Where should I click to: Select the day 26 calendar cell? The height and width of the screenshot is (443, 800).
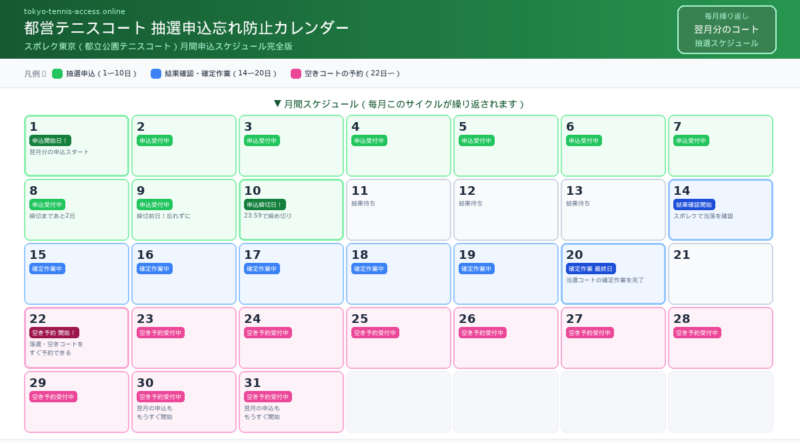(x=506, y=338)
